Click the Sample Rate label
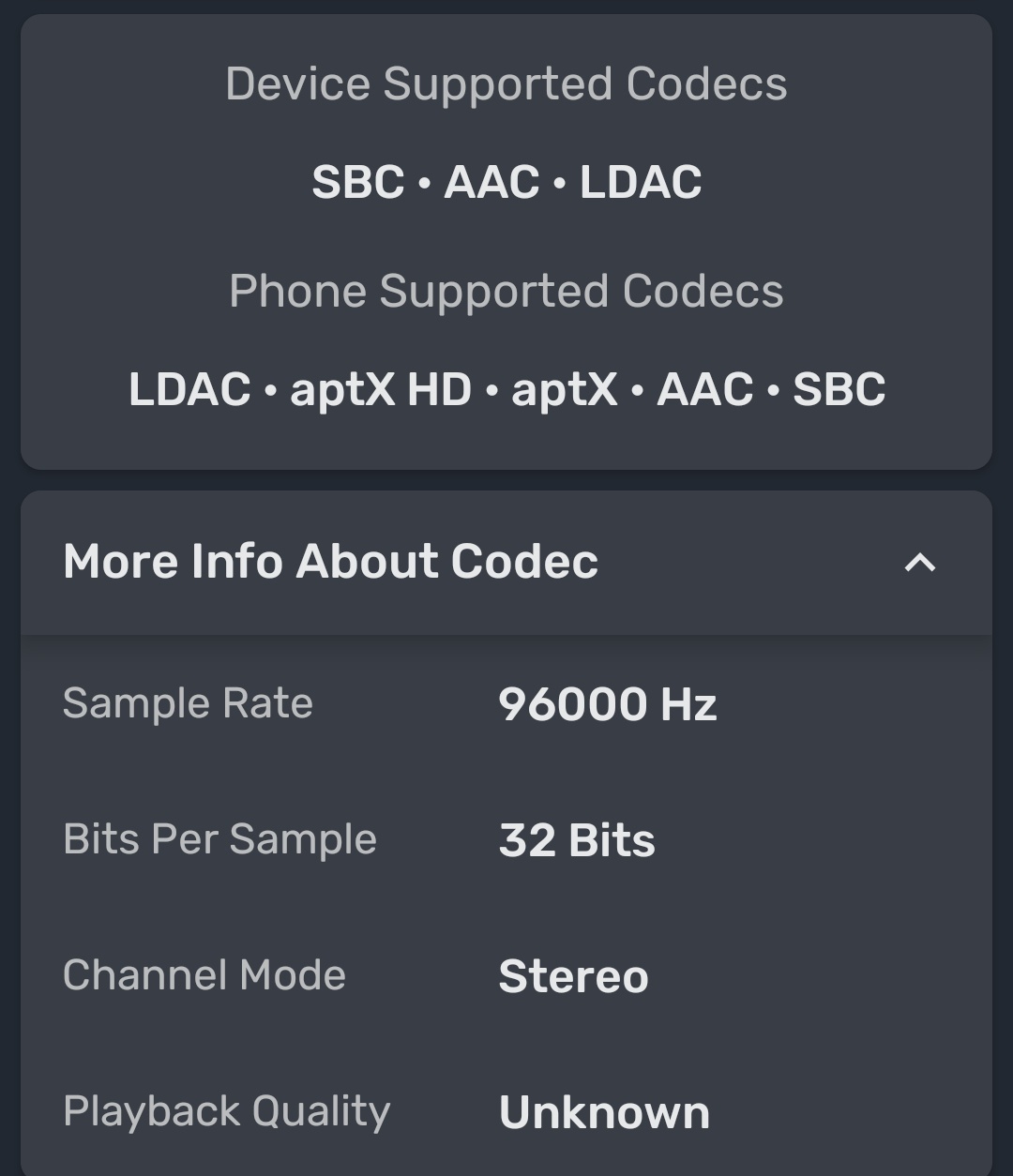This screenshot has height=1176, width=1013. (x=188, y=703)
